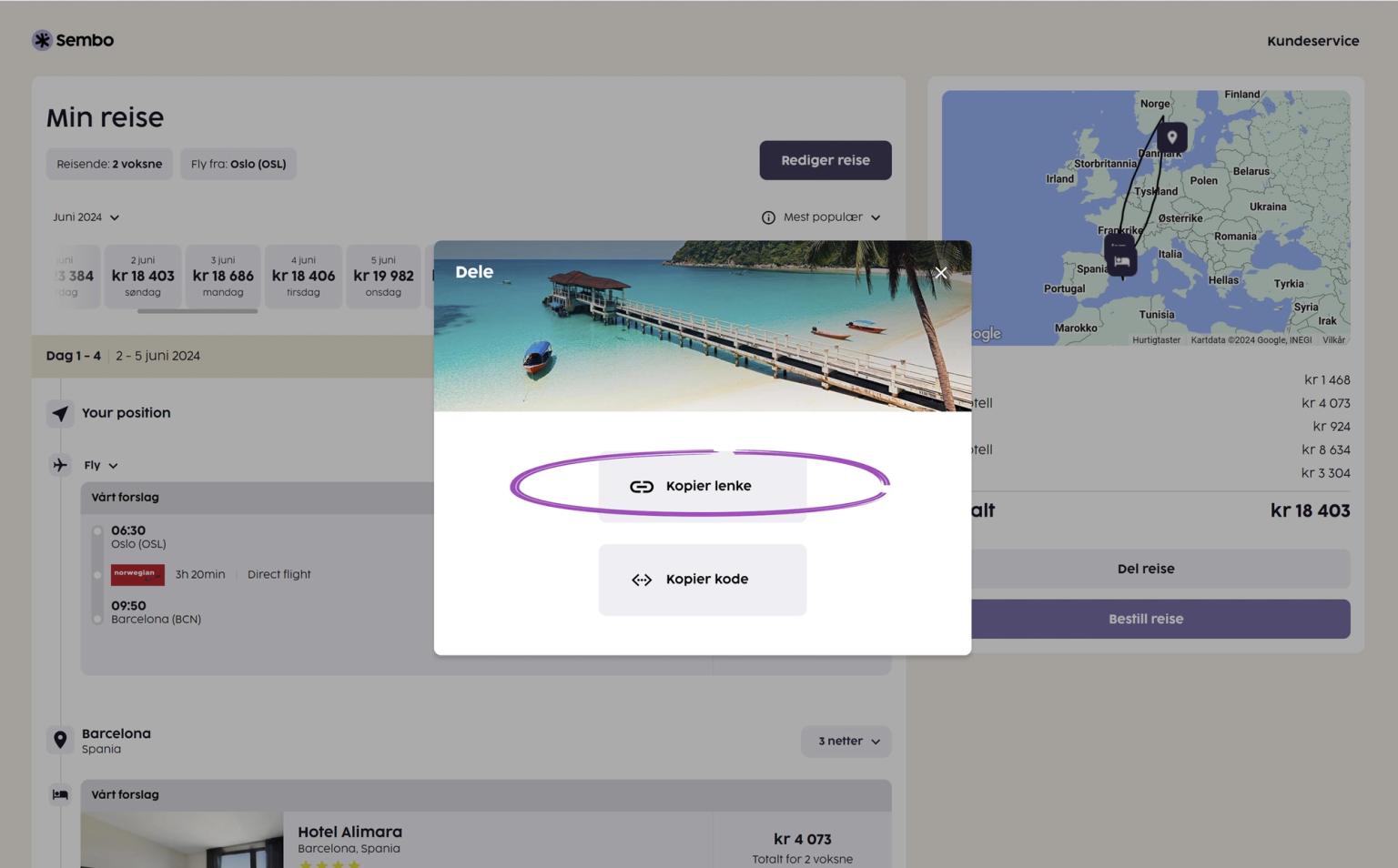Screen dimensions: 1398x868
Task: Click the Norwegian airline logo
Action: pyautogui.click(x=137, y=575)
